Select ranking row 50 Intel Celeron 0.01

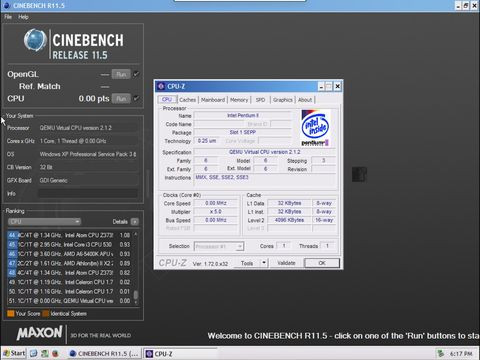pos(69,291)
